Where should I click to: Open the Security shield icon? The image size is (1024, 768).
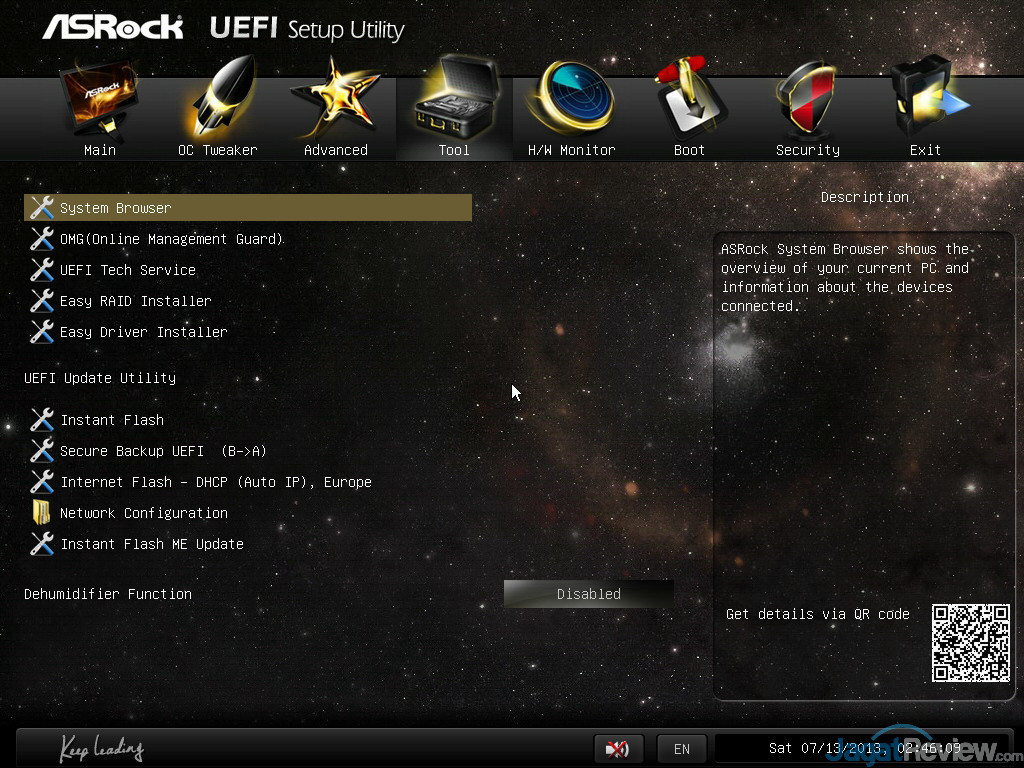[807, 98]
